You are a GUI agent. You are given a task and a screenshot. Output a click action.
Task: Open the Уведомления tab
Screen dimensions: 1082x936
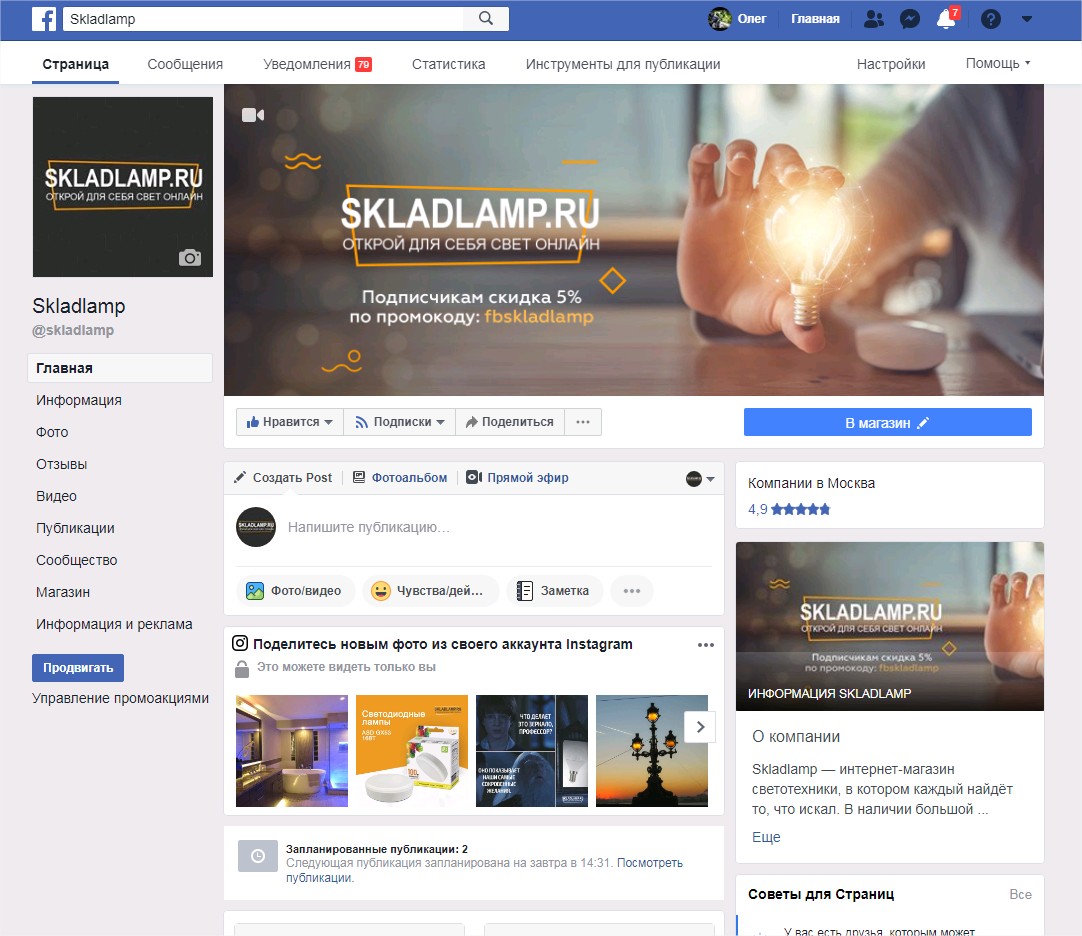pyautogui.click(x=317, y=64)
